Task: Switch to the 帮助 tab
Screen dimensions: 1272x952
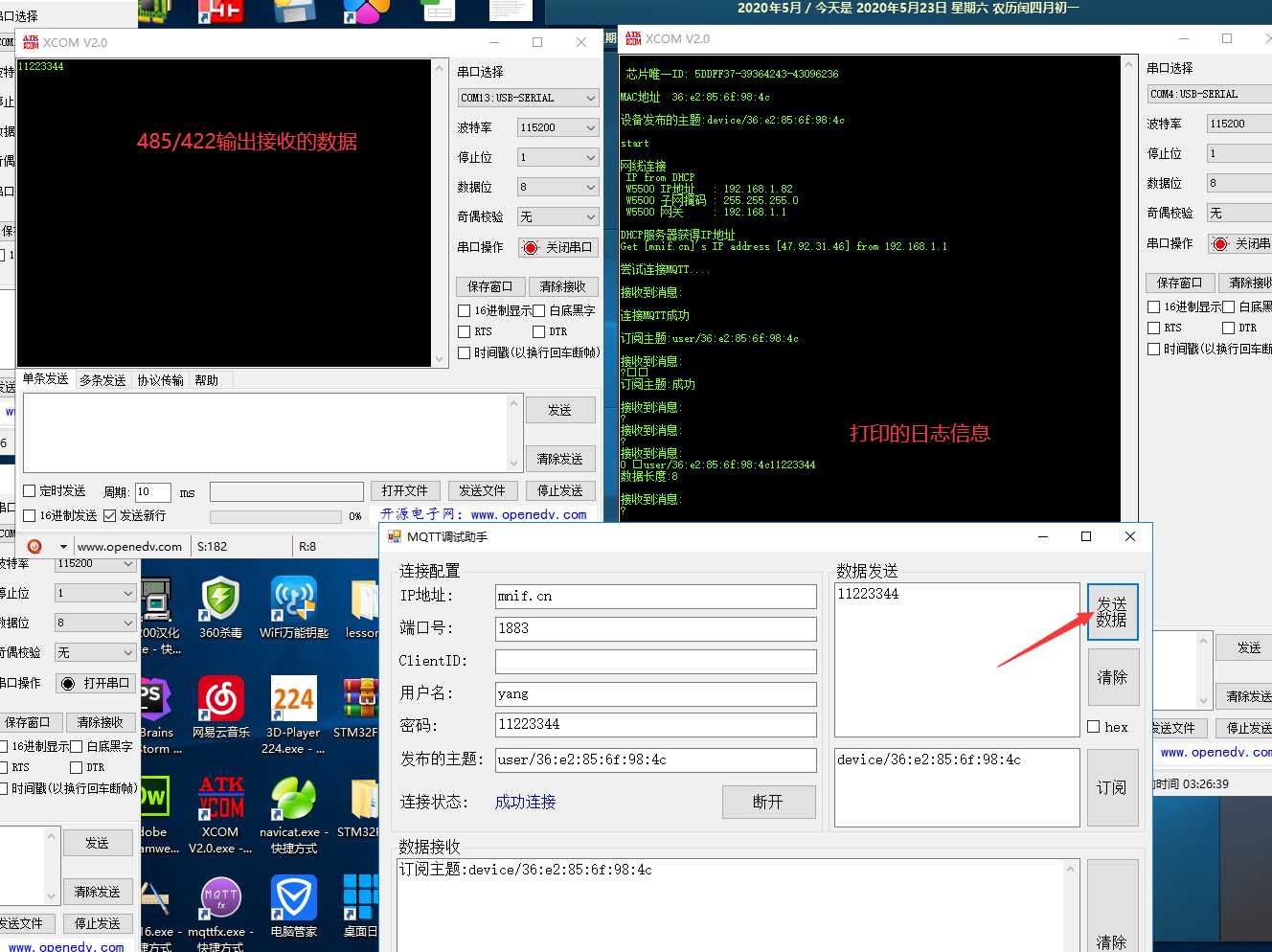Action: [207, 380]
